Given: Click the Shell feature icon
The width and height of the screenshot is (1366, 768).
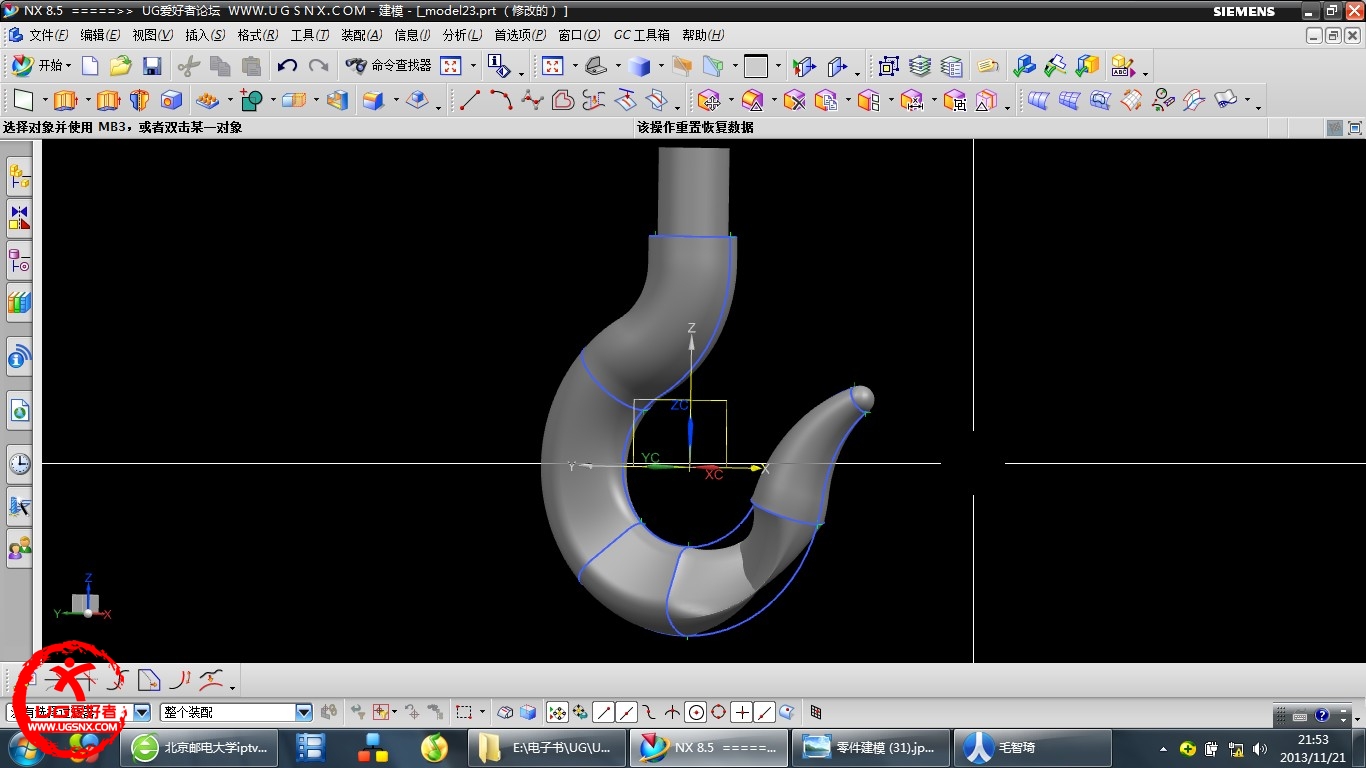Looking at the screenshot, I should [338, 100].
